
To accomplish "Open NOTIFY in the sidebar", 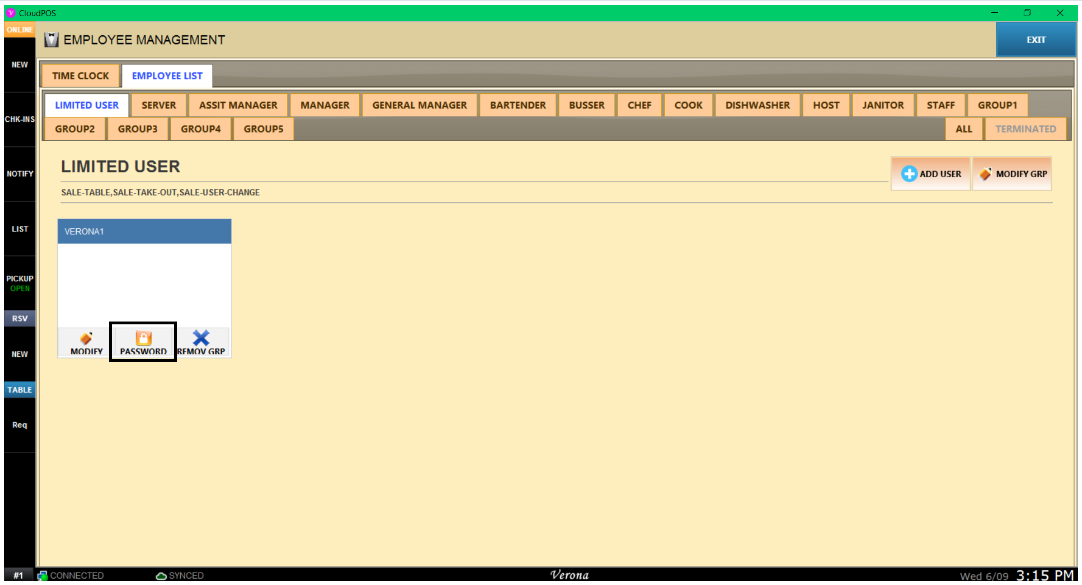I will (x=19, y=174).
